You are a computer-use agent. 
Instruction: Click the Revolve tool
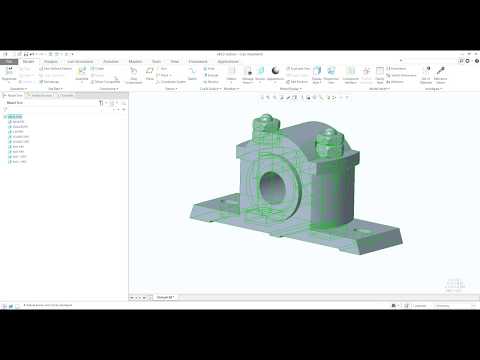coord(211,82)
